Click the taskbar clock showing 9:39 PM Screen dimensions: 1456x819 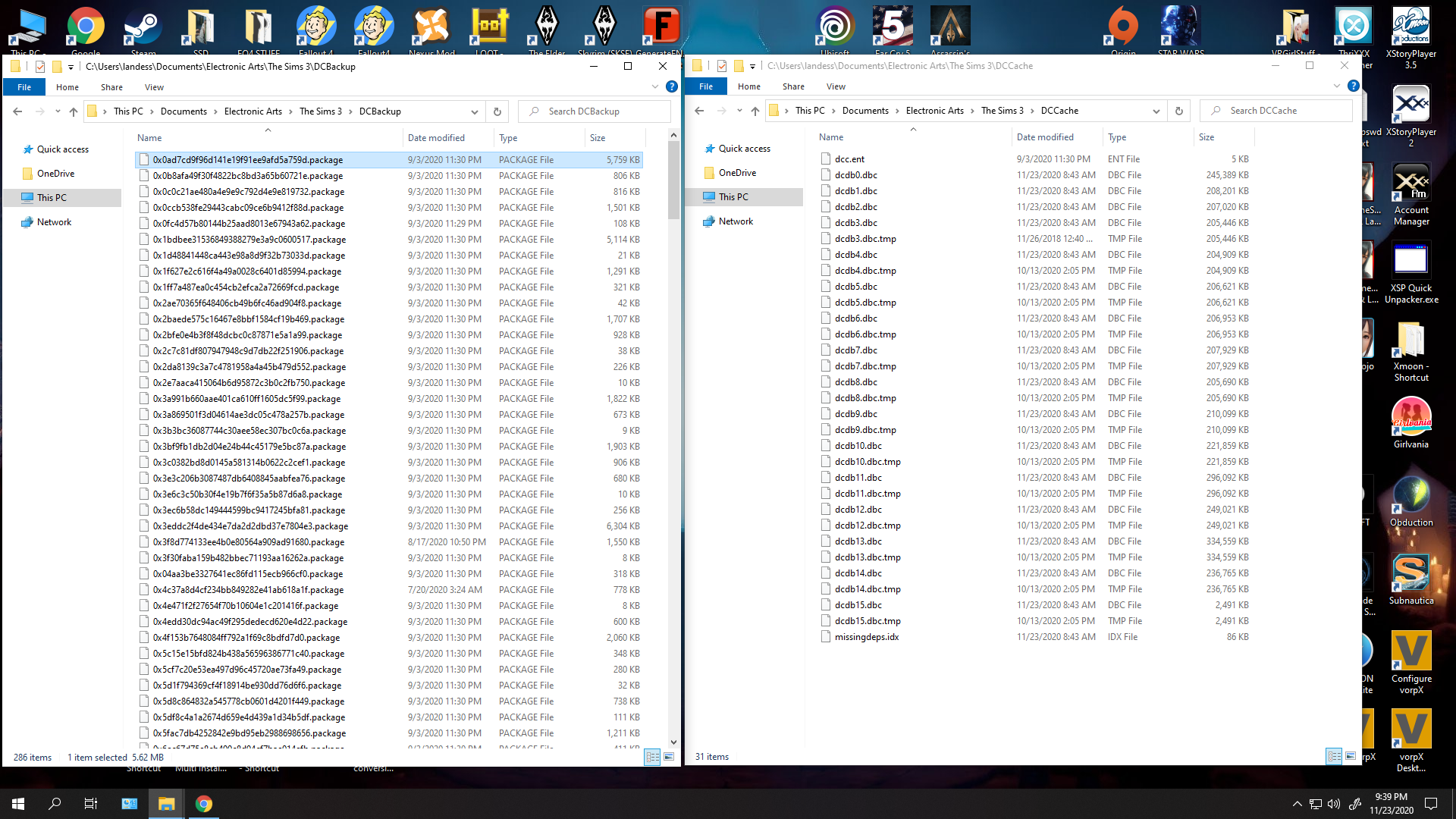1391,804
